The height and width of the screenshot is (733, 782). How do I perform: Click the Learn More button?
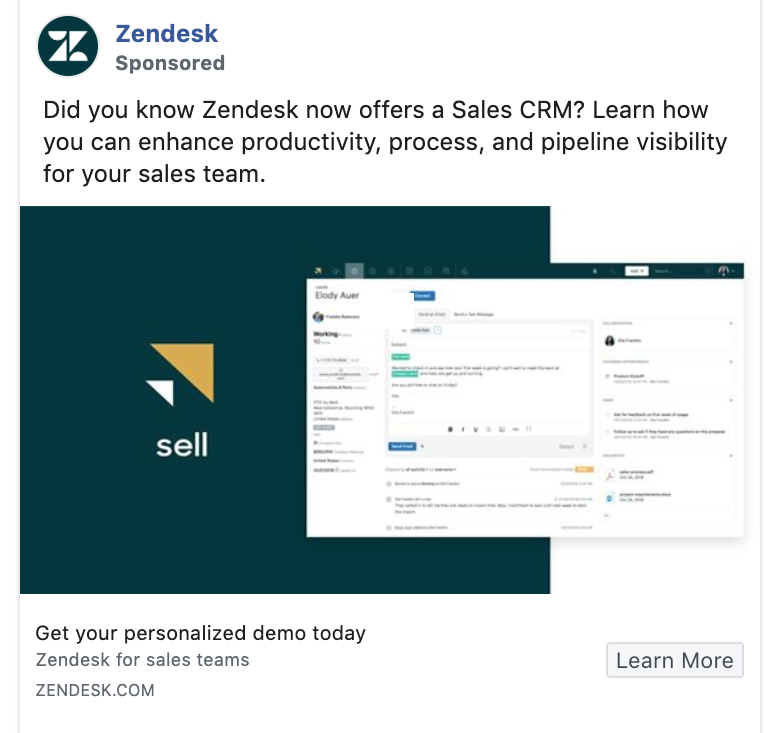coord(674,660)
